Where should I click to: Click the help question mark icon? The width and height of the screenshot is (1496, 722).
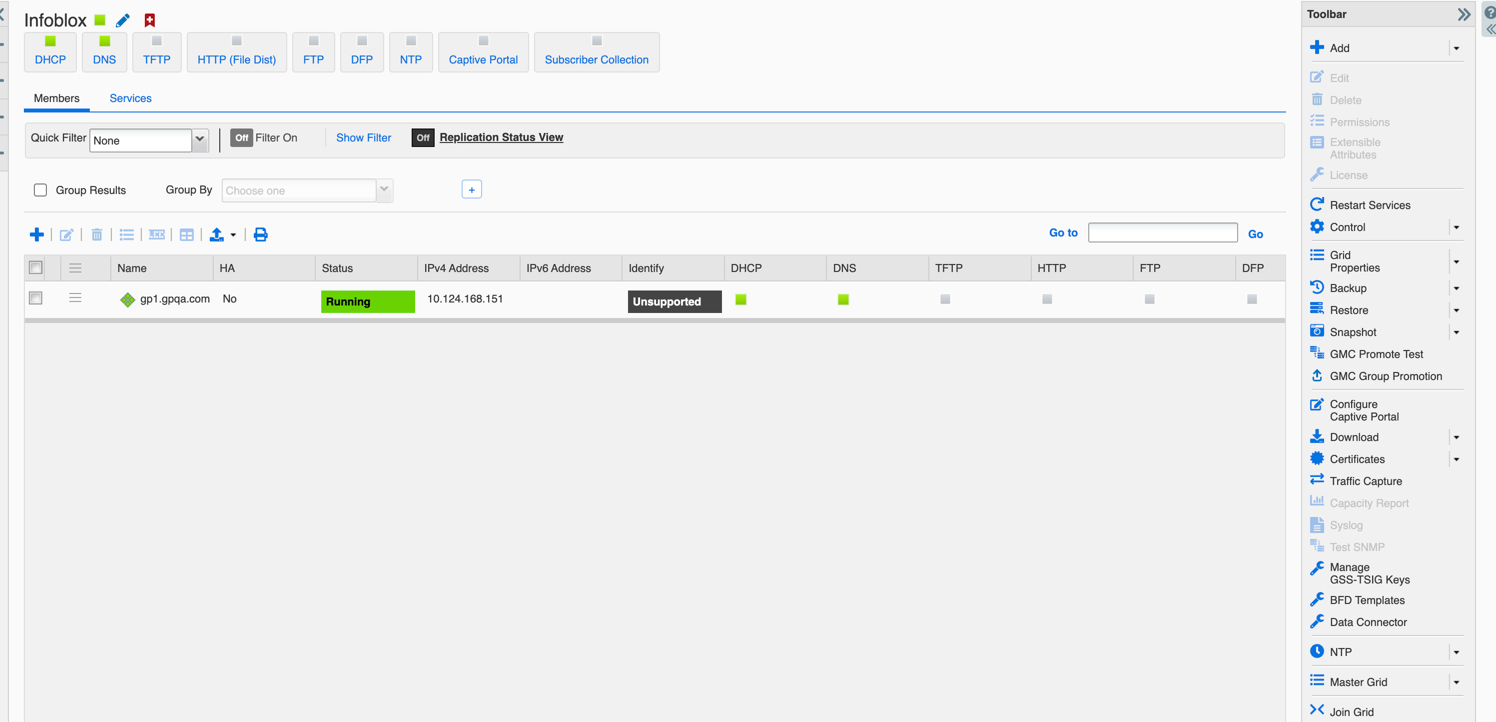1489,14
